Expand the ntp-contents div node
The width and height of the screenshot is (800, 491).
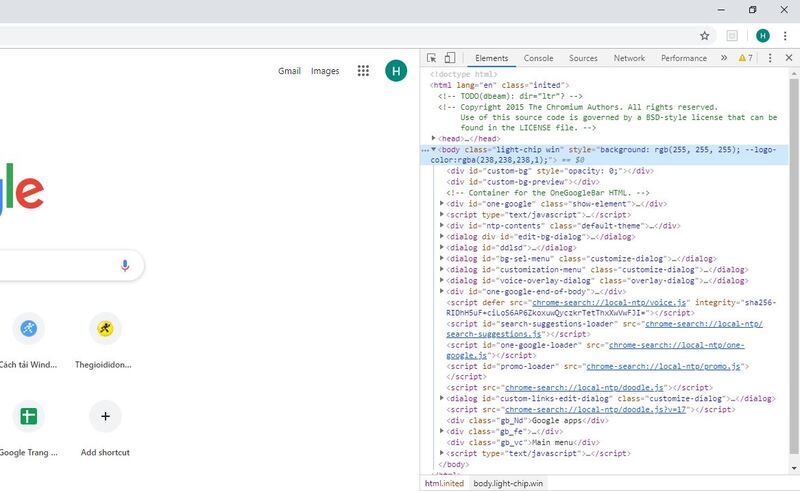[x=442, y=226]
